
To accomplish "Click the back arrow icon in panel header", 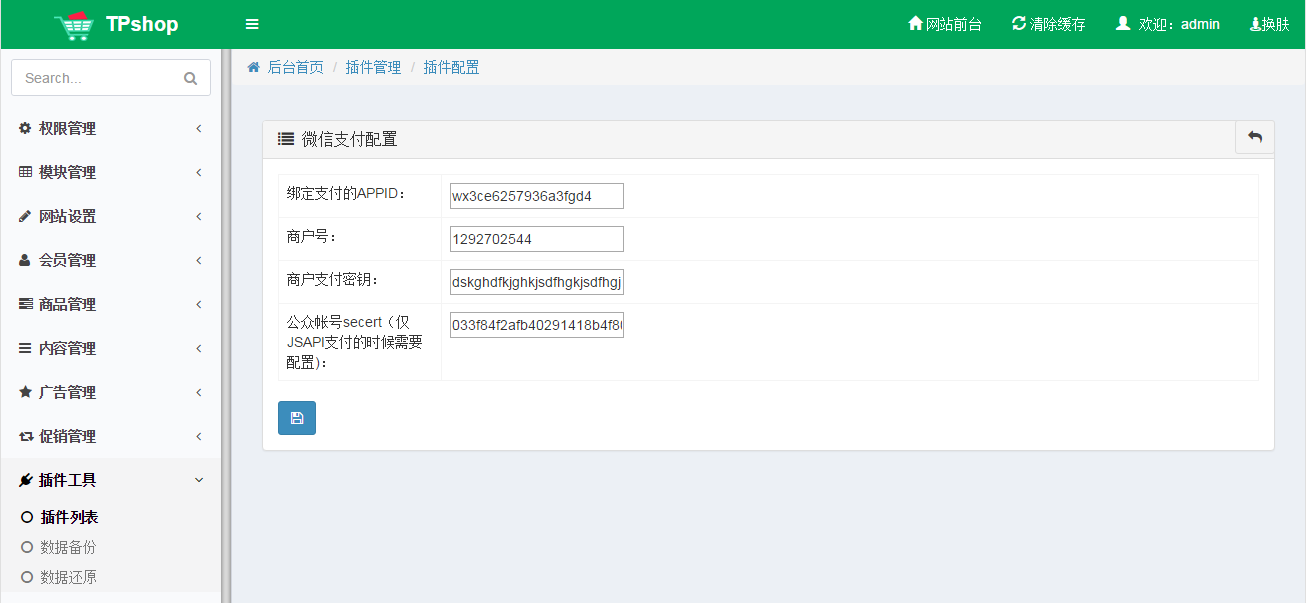I will click(x=1255, y=138).
